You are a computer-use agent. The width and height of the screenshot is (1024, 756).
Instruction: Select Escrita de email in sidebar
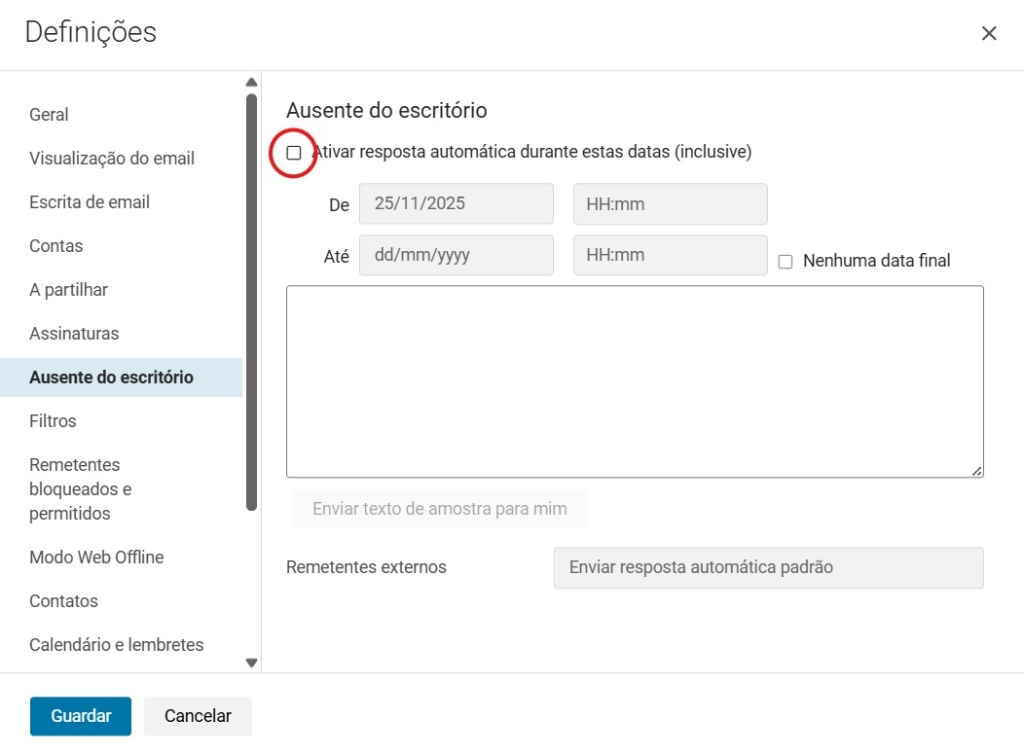click(90, 202)
